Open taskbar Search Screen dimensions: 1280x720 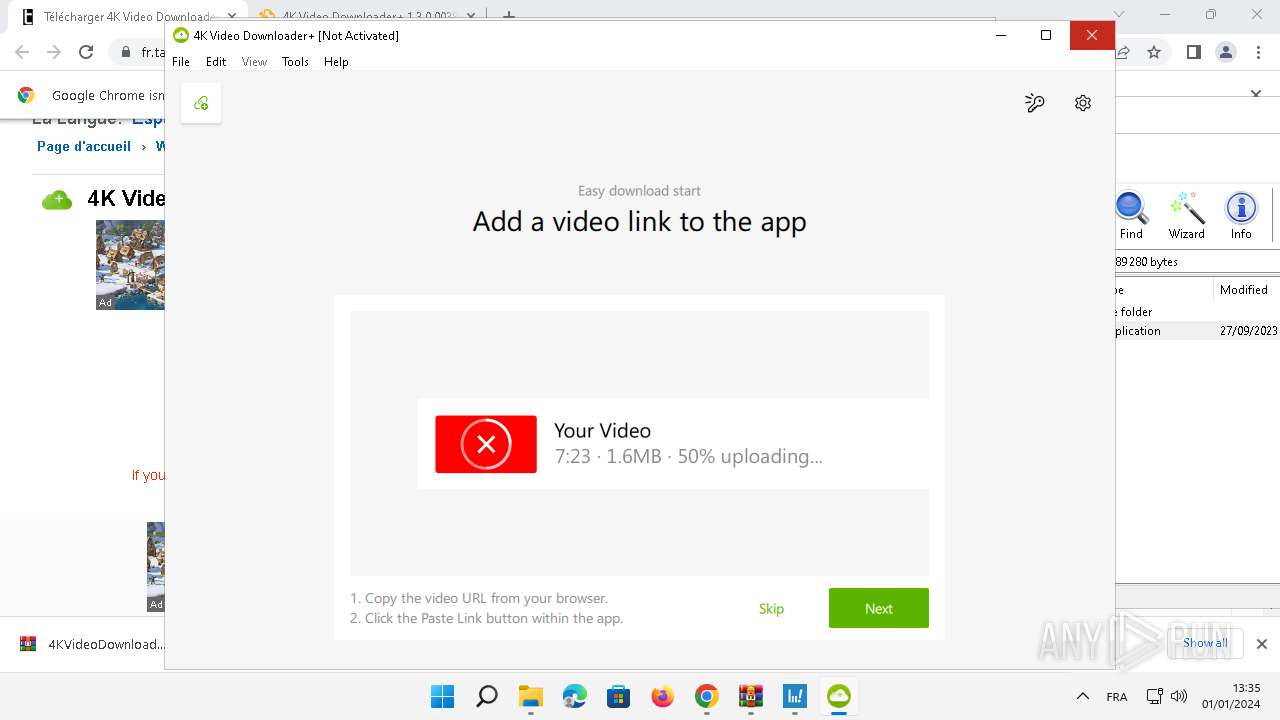click(487, 696)
